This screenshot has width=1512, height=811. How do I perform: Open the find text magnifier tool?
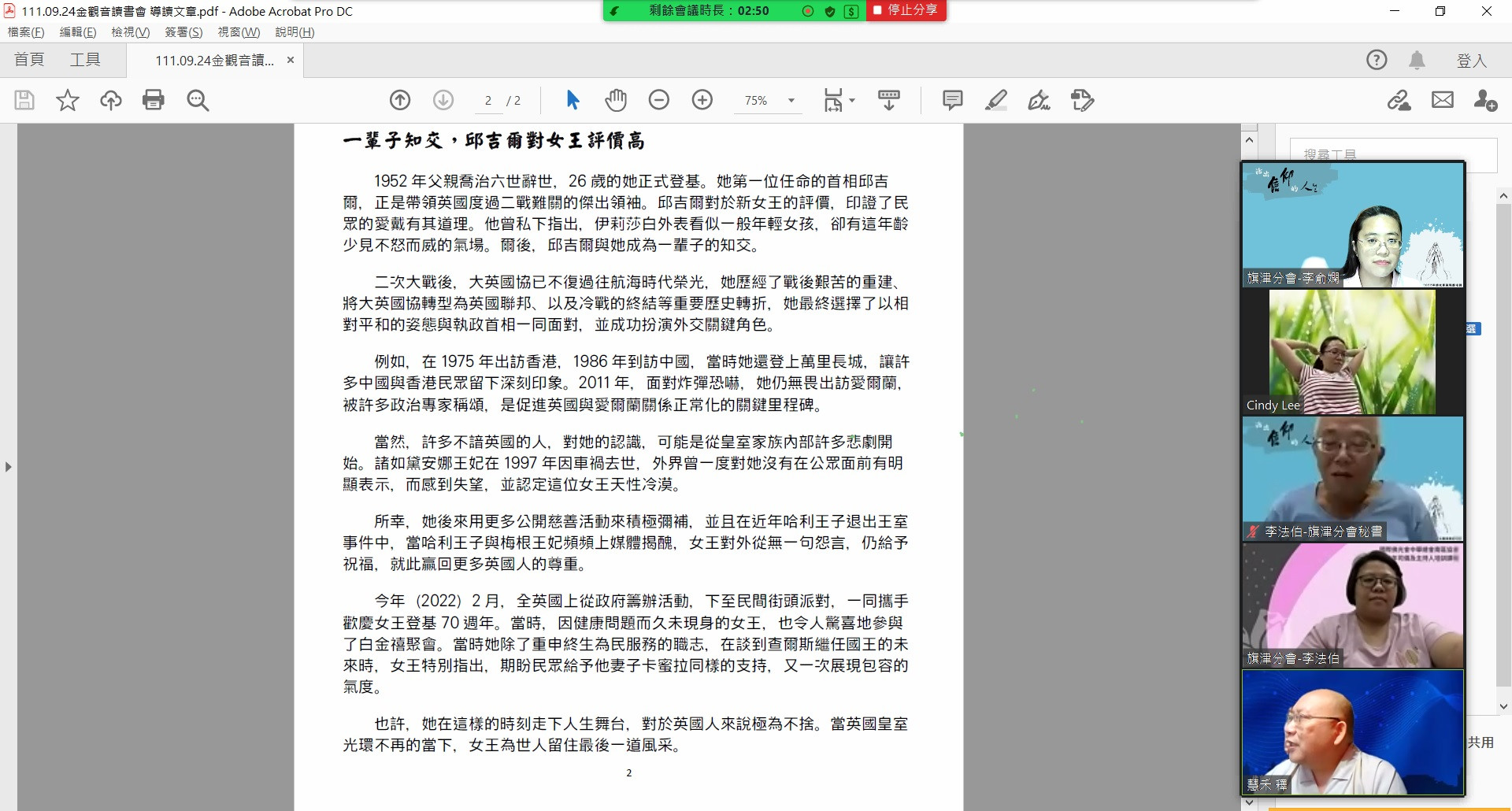coord(198,100)
